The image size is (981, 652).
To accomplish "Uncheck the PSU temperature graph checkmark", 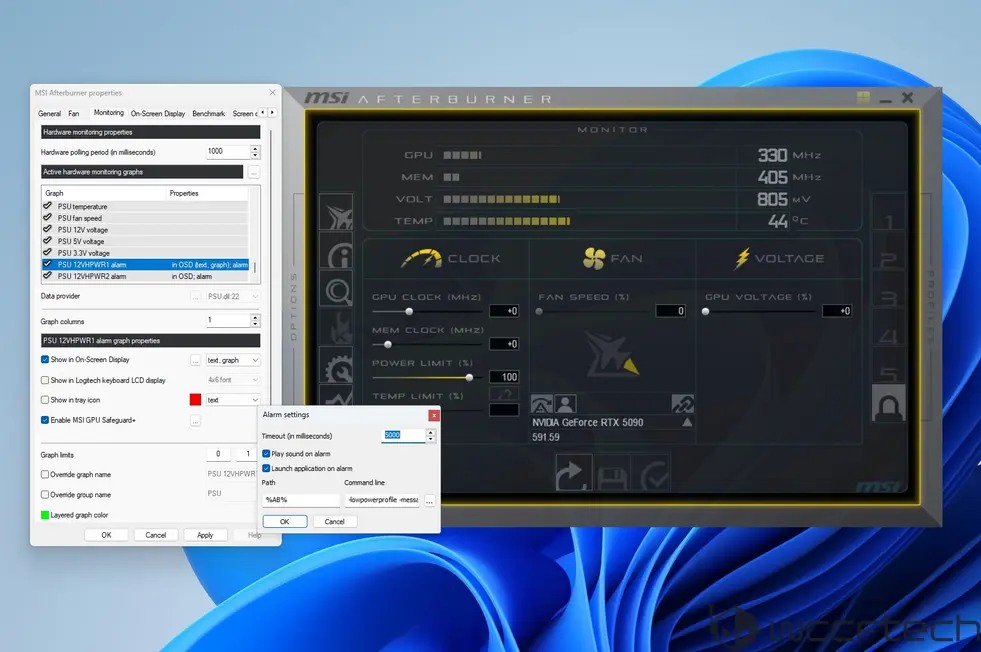I will (x=48, y=206).
